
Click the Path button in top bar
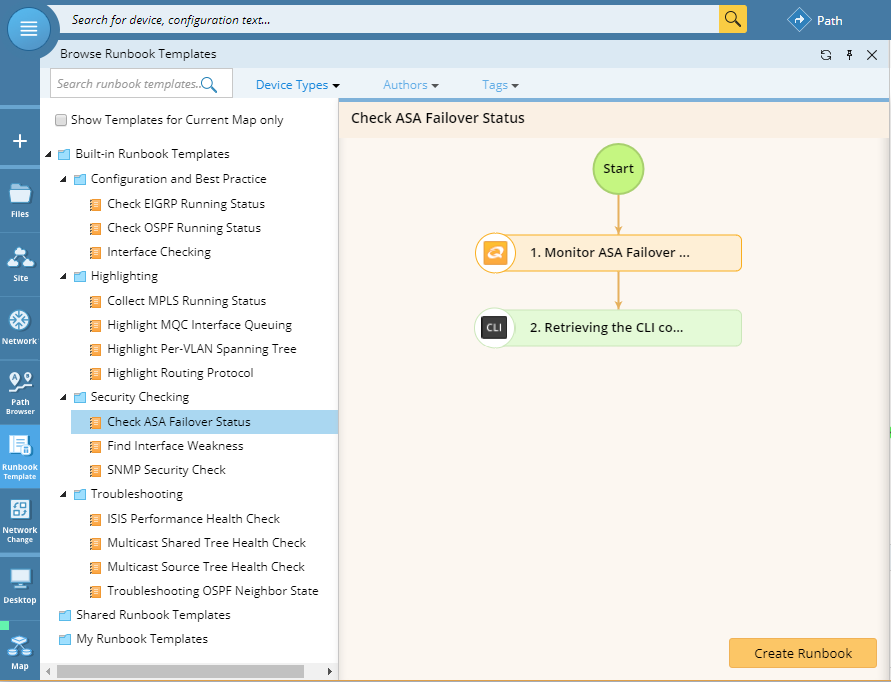click(x=816, y=20)
